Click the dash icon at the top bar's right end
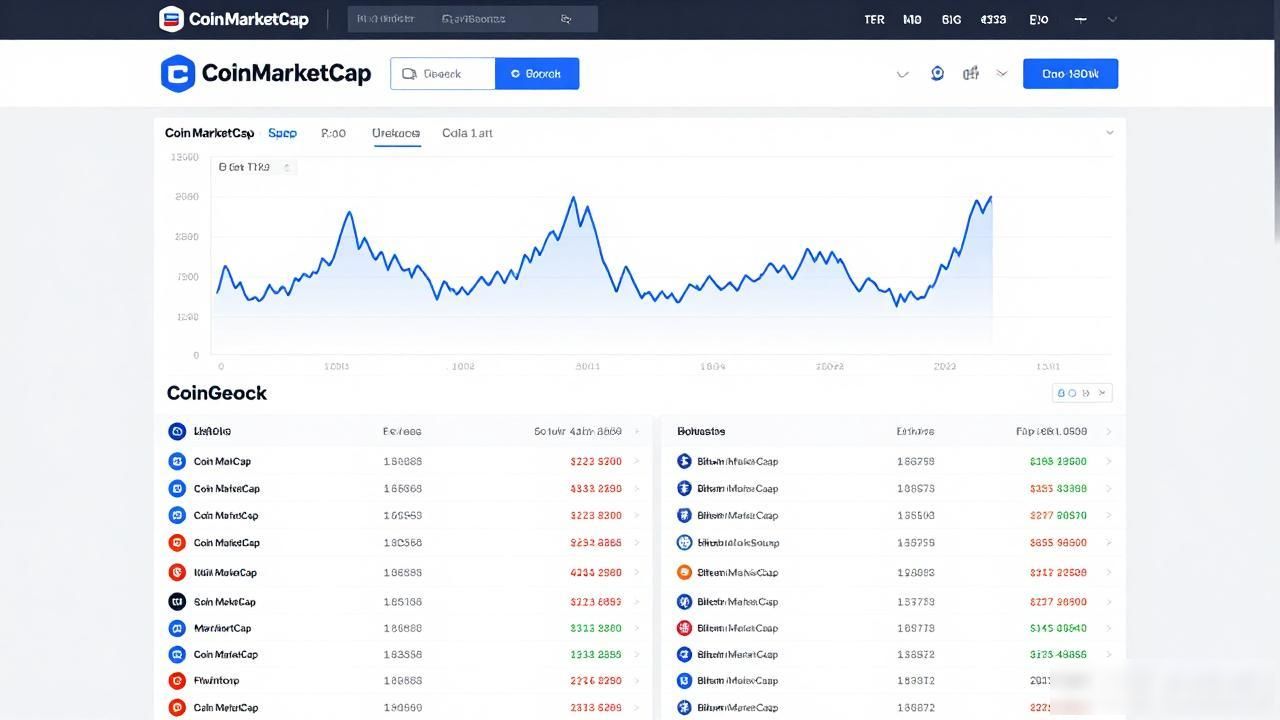 coord(1080,19)
